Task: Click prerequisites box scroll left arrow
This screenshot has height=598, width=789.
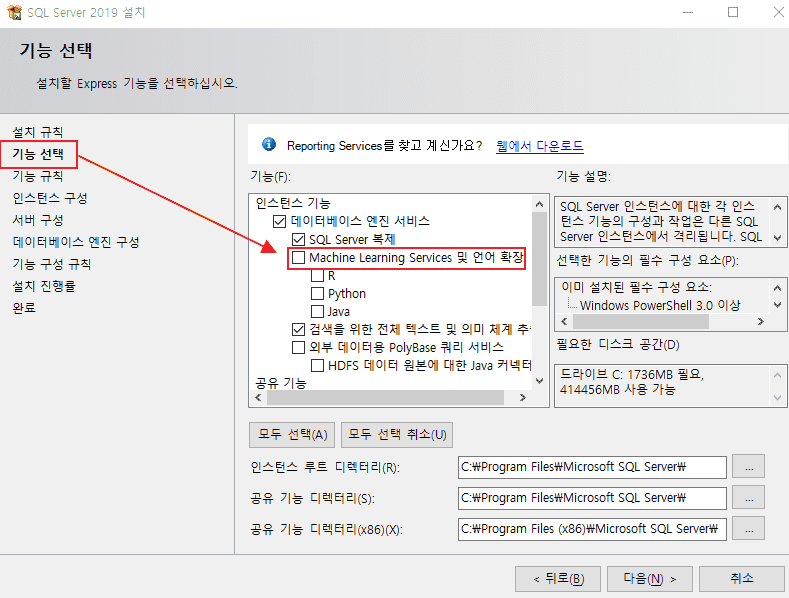Action: point(564,321)
